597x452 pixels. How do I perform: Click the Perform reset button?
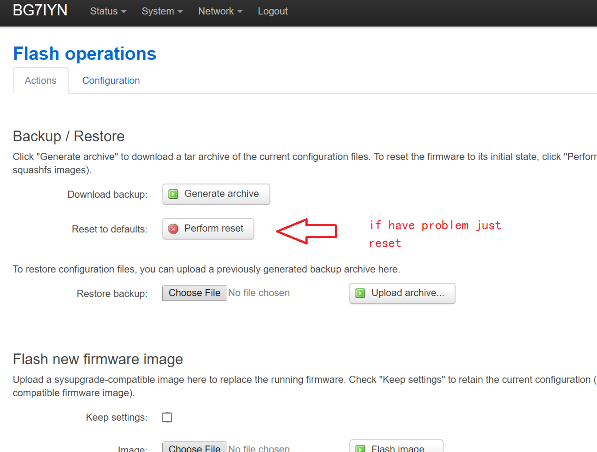coord(208,229)
